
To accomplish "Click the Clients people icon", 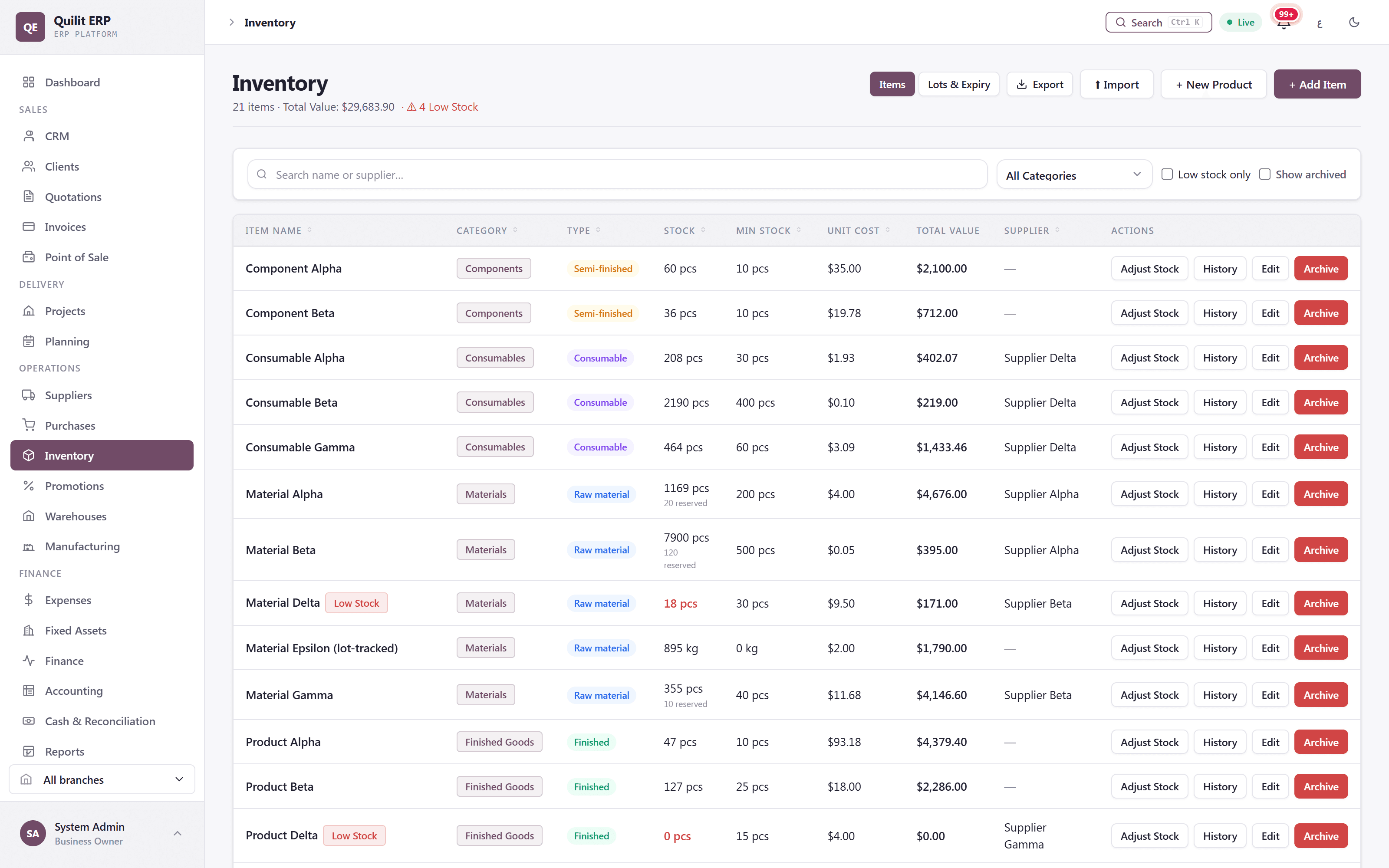I will 29,167.
